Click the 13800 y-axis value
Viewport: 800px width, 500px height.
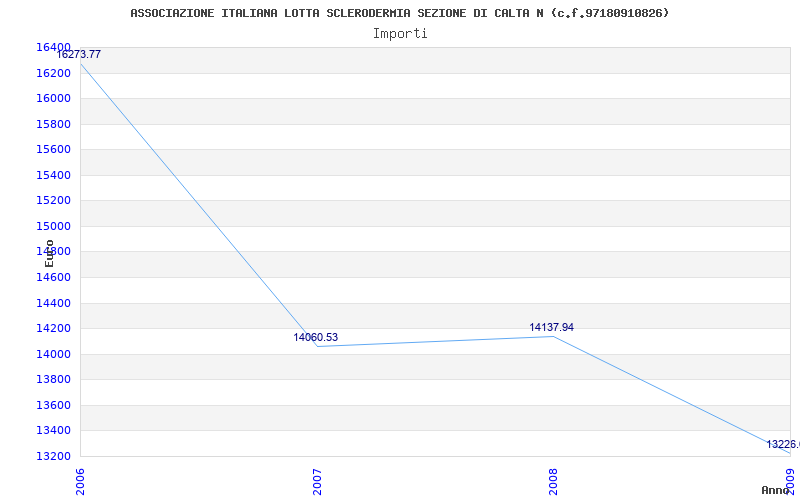(x=53, y=380)
